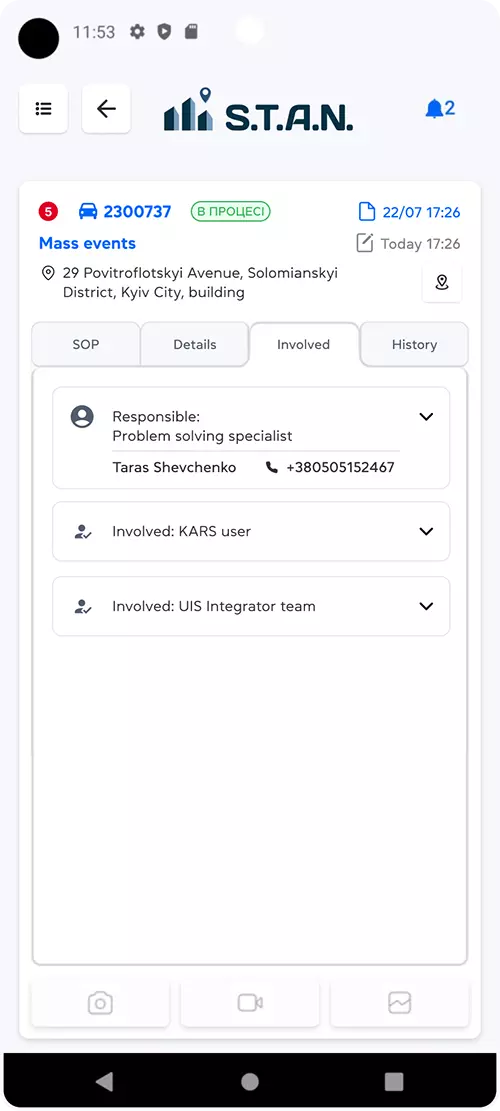Tap the camera photo icon
This screenshot has height=1111, width=500.
click(x=100, y=1003)
